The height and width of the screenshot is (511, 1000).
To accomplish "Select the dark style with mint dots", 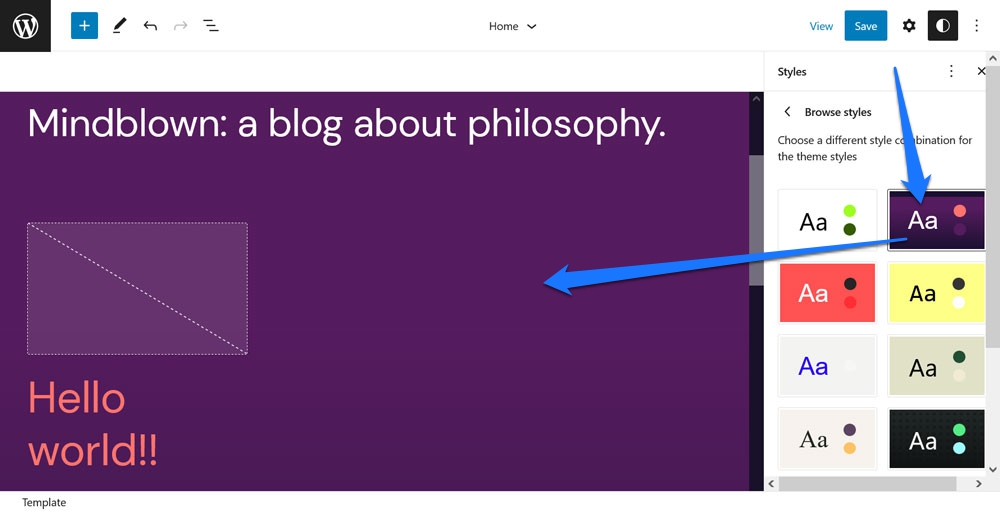I will (x=936, y=439).
